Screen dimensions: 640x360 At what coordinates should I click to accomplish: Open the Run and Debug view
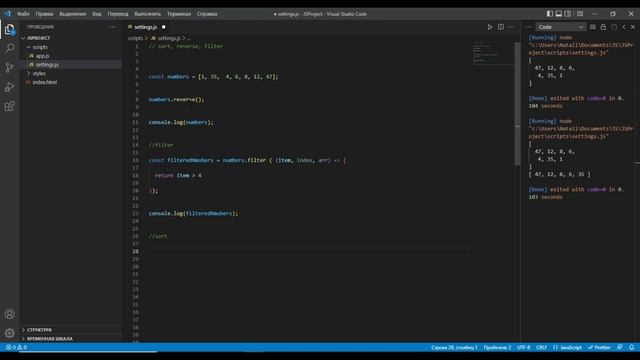(9, 87)
